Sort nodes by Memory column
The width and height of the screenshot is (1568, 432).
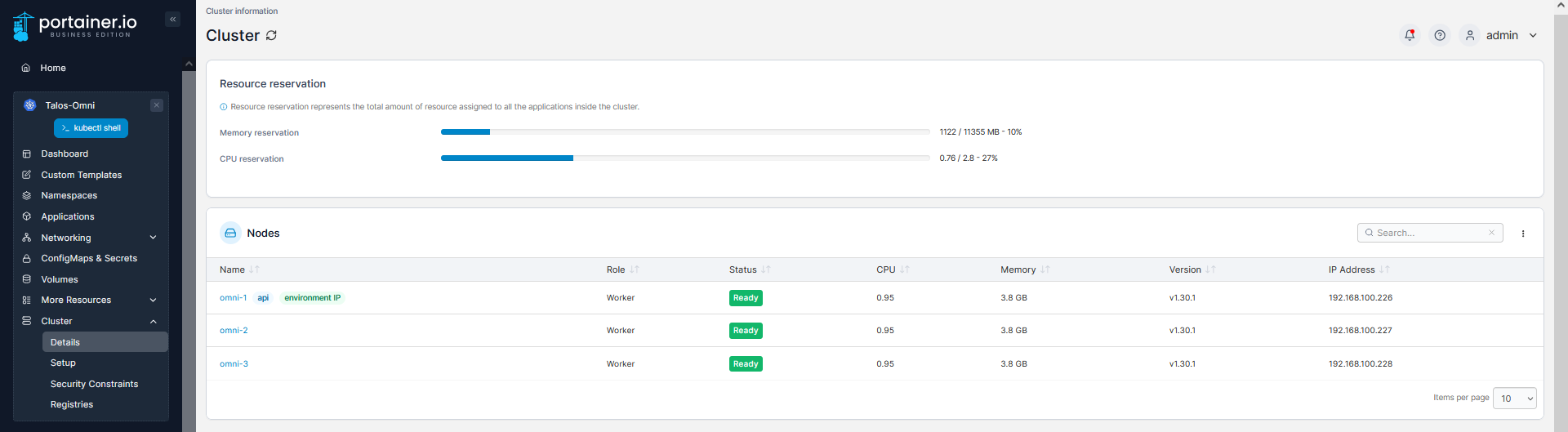click(1025, 269)
